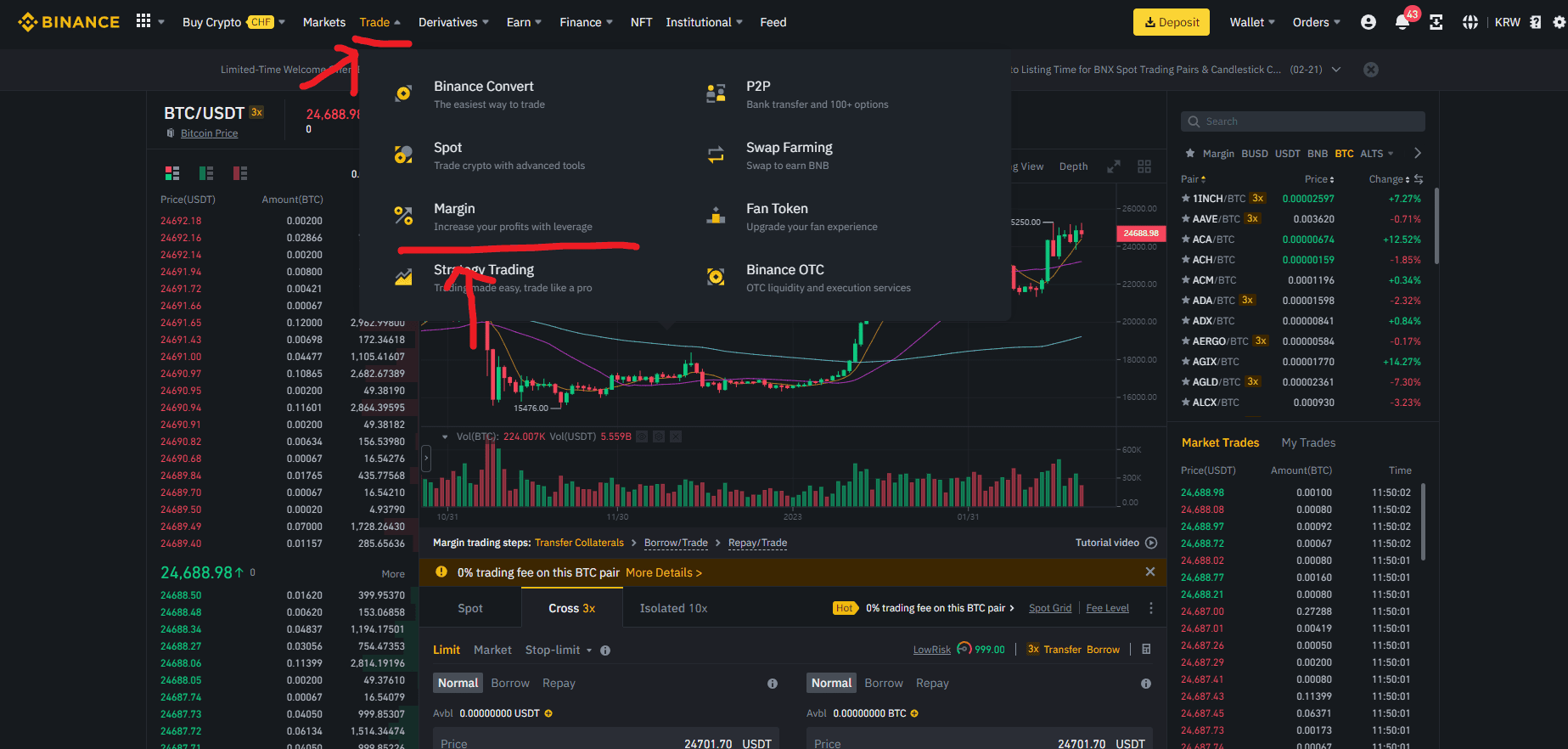
Task: Click the trading calculator icon
Action: coord(1146,650)
